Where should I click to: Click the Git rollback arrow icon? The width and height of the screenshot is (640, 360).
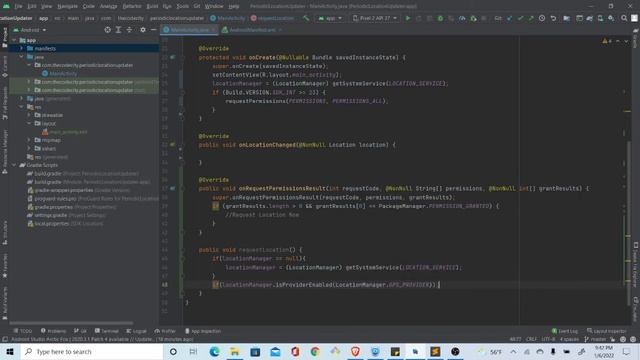pos(553,18)
